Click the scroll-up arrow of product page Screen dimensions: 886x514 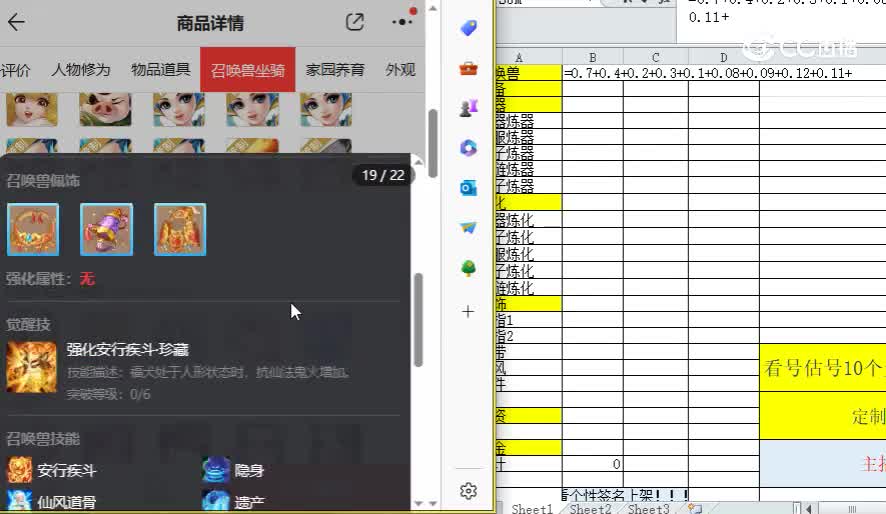click(x=433, y=8)
